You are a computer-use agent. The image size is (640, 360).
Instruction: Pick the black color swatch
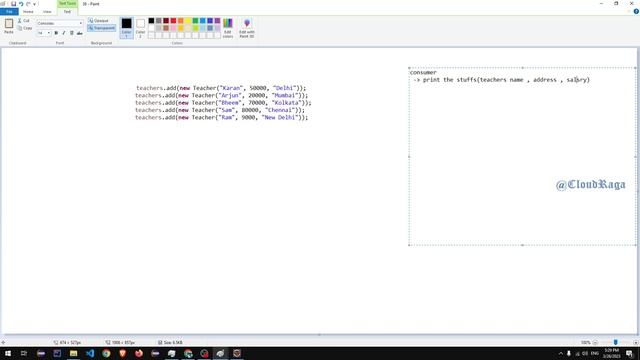pyautogui.click(x=151, y=20)
